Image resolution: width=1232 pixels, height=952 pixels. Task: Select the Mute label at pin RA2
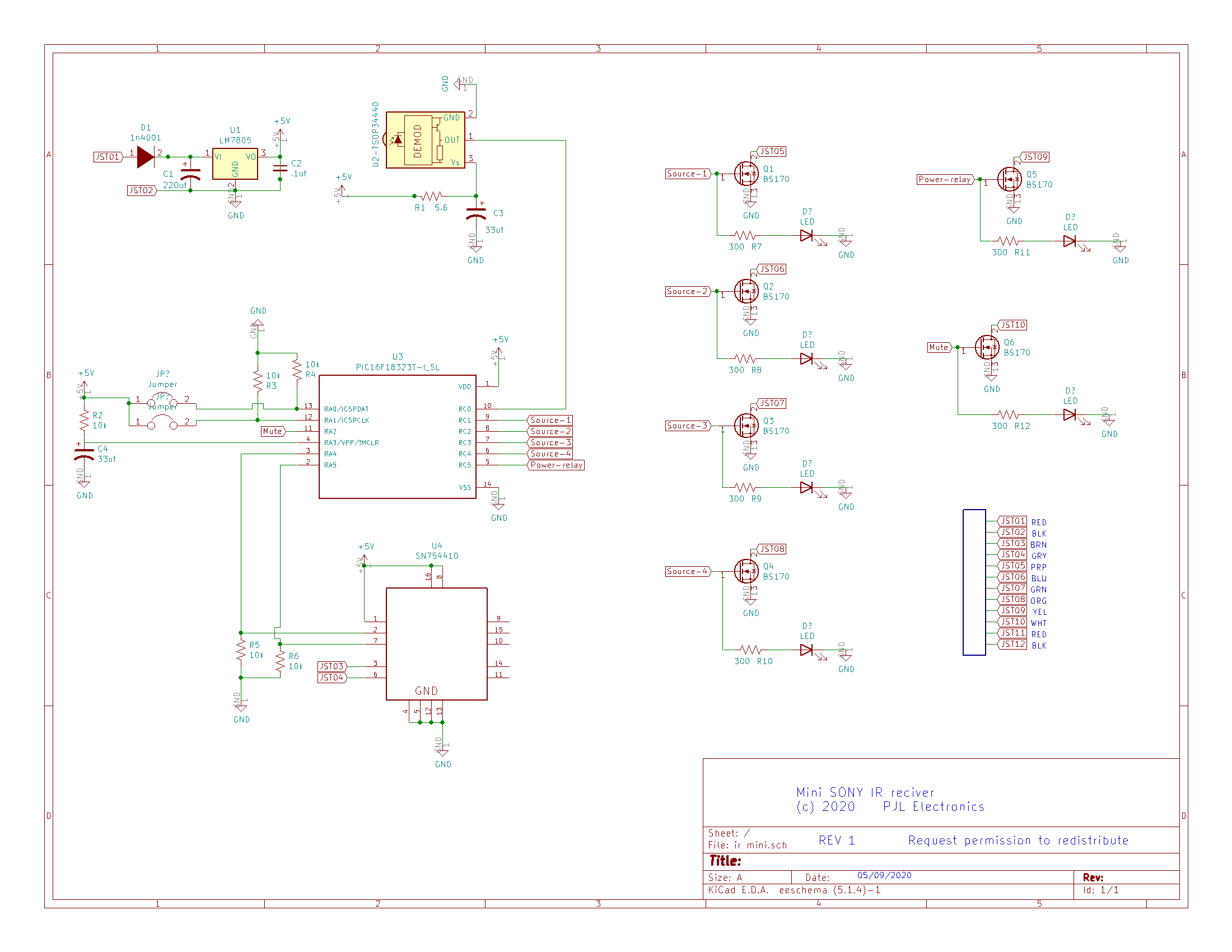(x=273, y=431)
